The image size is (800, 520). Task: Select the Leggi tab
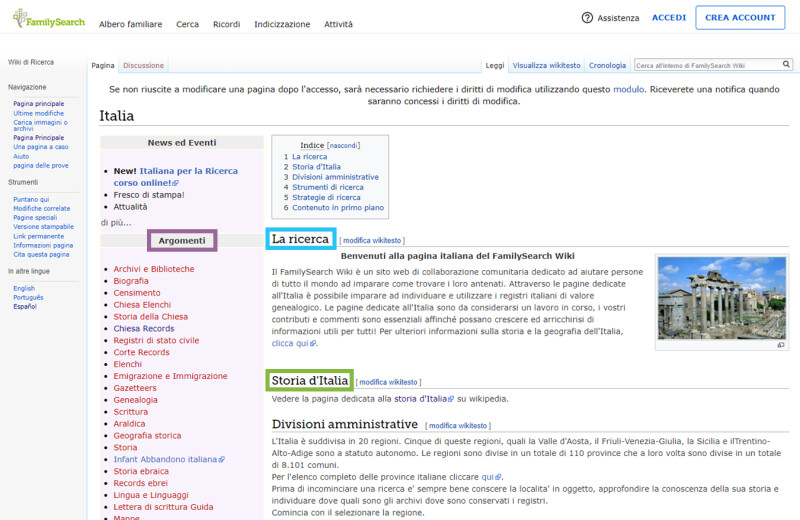tap(494, 65)
